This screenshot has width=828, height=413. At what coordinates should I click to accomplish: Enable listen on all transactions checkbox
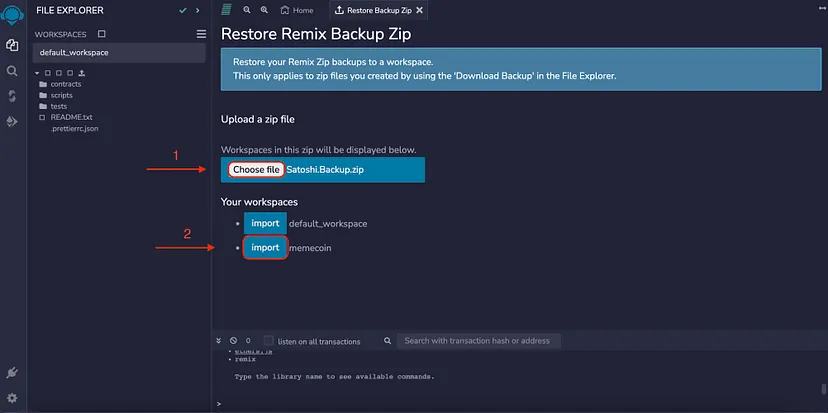point(269,341)
